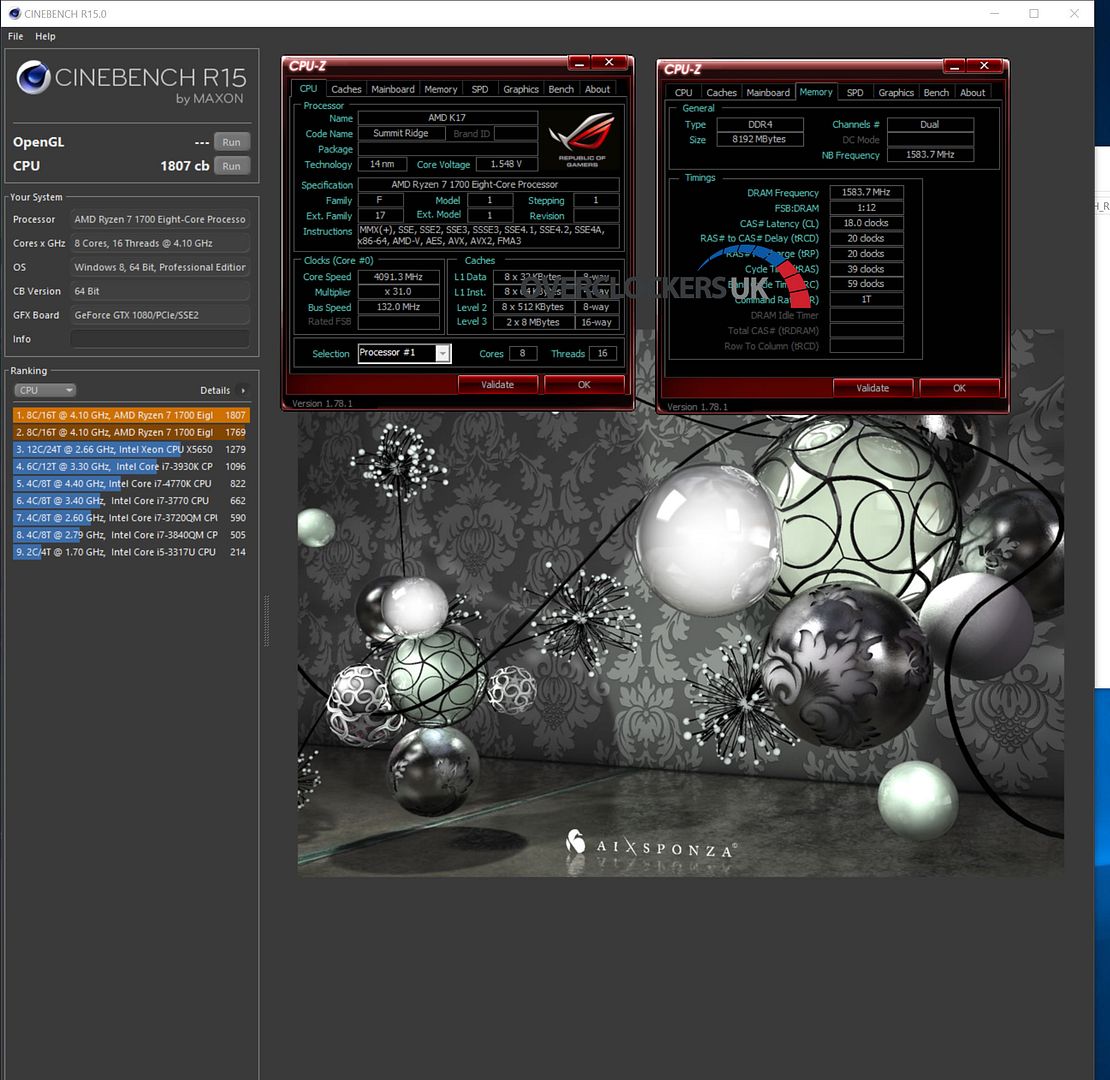Screen dimensions: 1110x1080
Task: Switch to CPU tab in right CPU-Z
Action: (x=684, y=93)
